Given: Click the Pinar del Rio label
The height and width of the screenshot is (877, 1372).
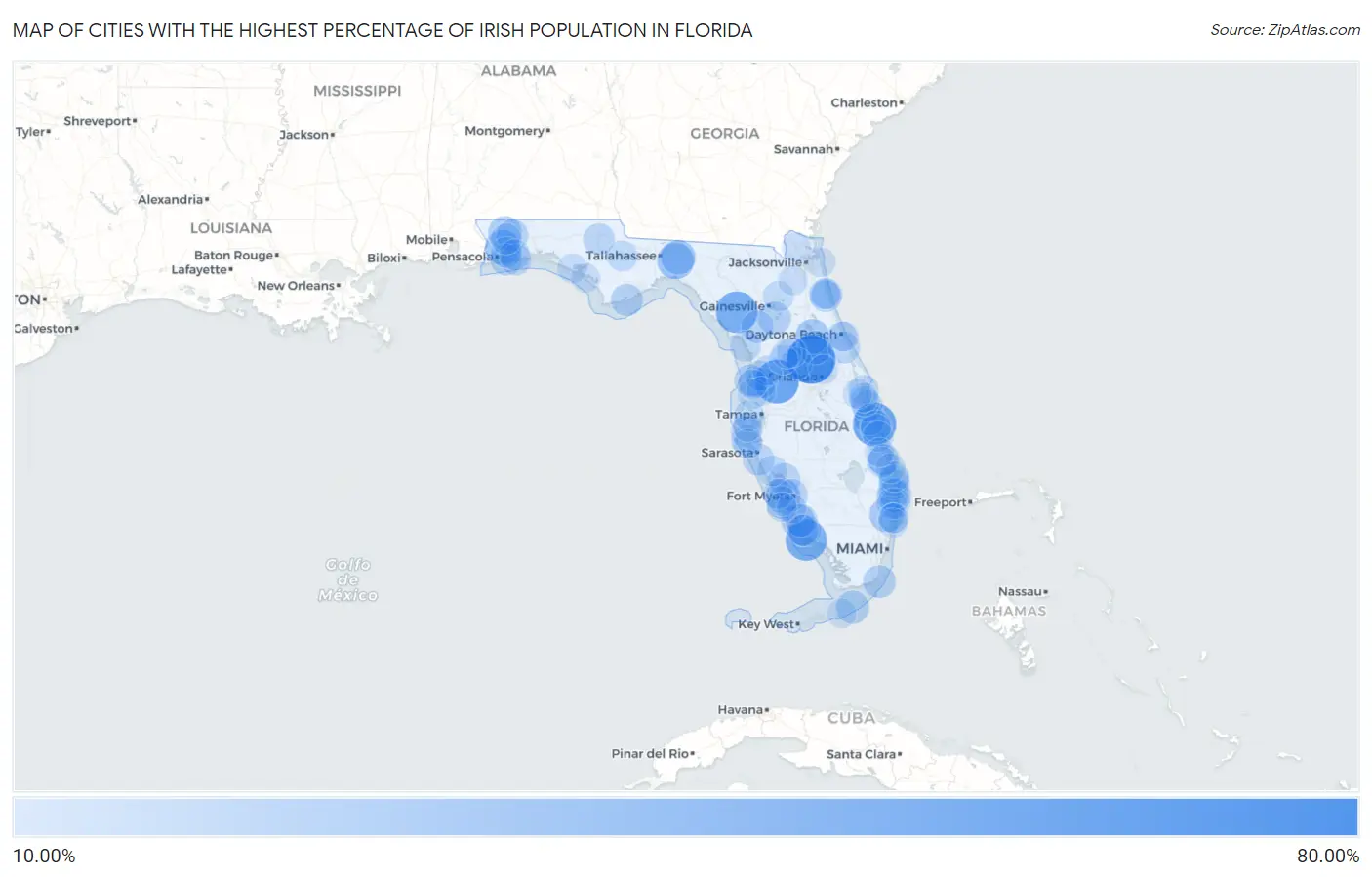Looking at the screenshot, I should point(650,754).
